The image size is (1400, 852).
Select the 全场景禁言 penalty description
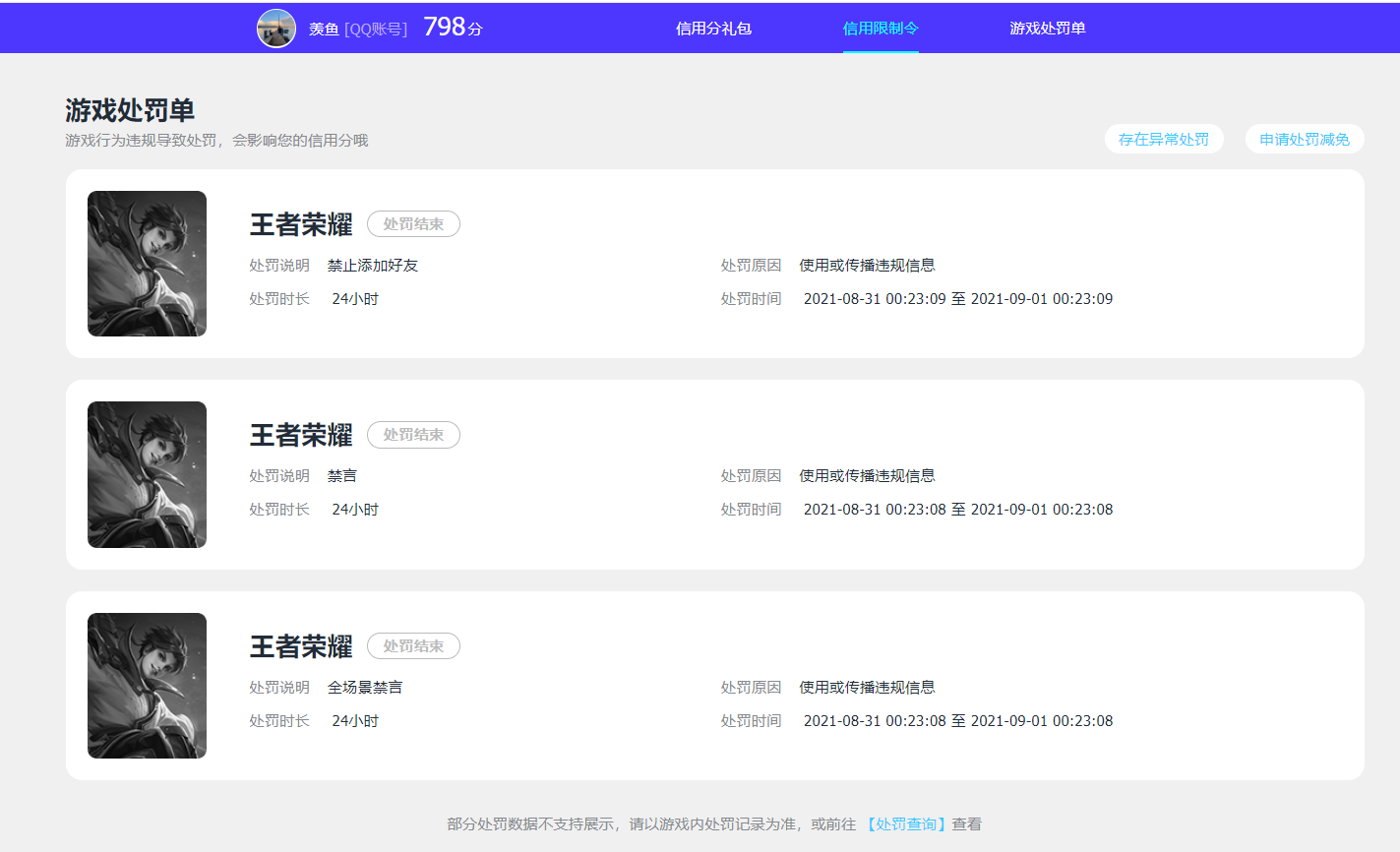(366, 687)
